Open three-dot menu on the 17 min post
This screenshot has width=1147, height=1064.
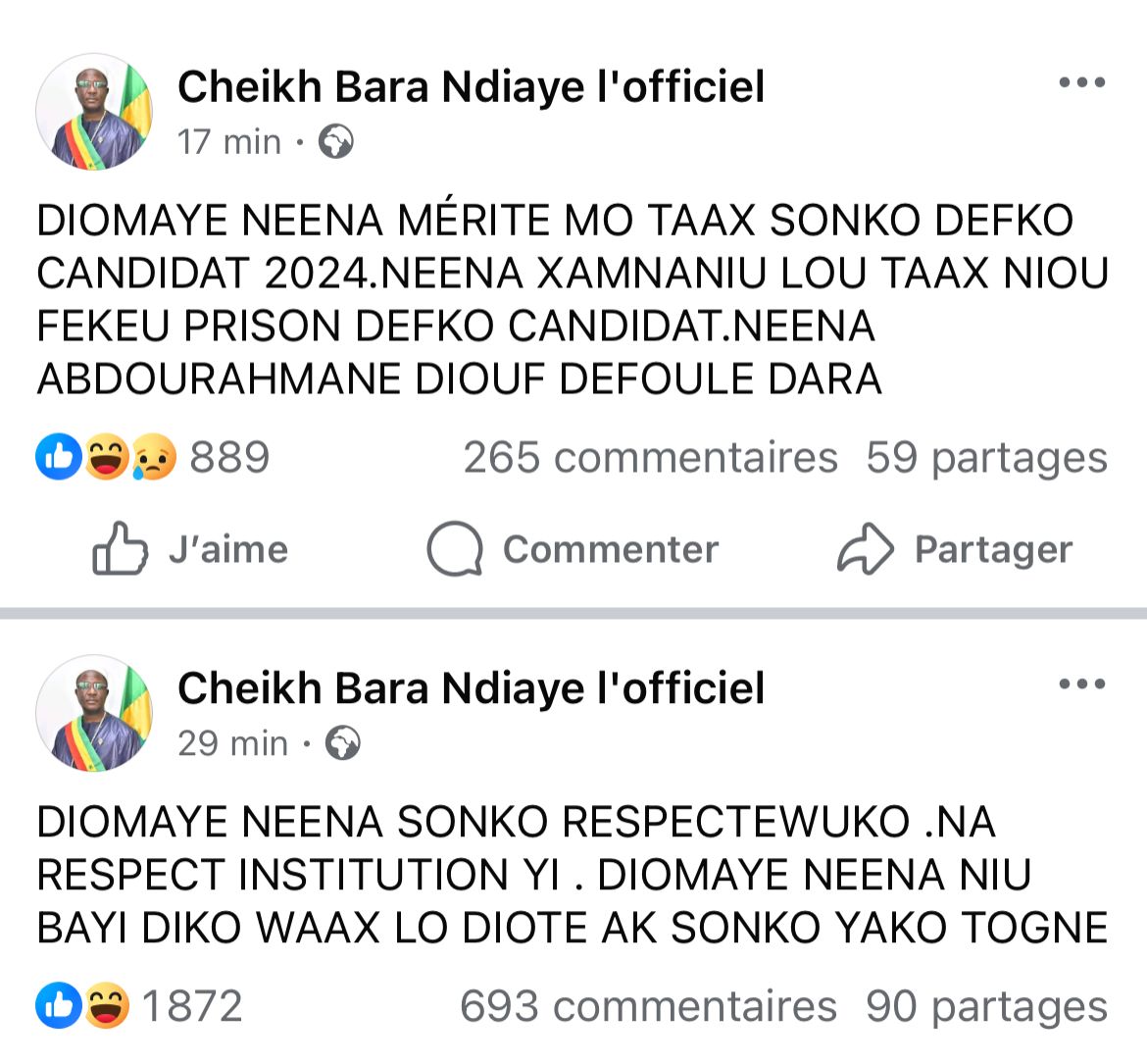(1082, 83)
